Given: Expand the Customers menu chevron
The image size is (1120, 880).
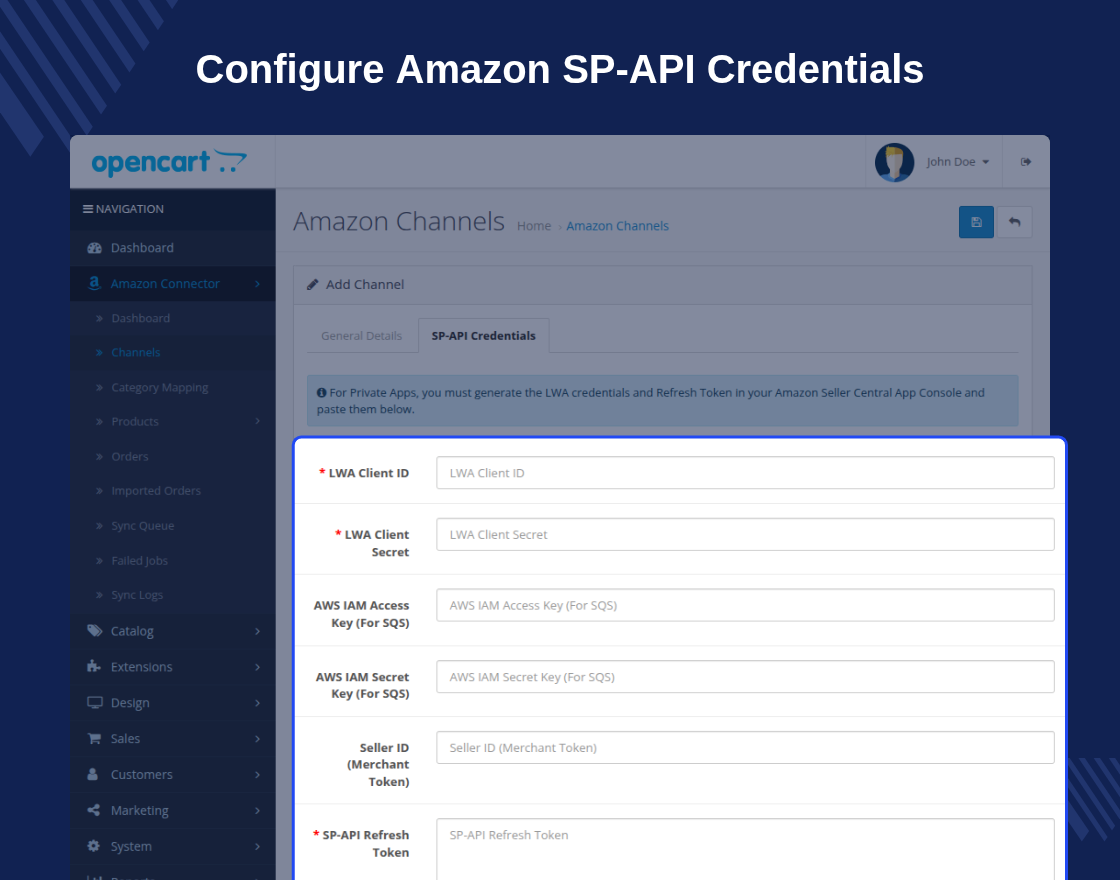Looking at the screenshot, I should coord(257,774).
